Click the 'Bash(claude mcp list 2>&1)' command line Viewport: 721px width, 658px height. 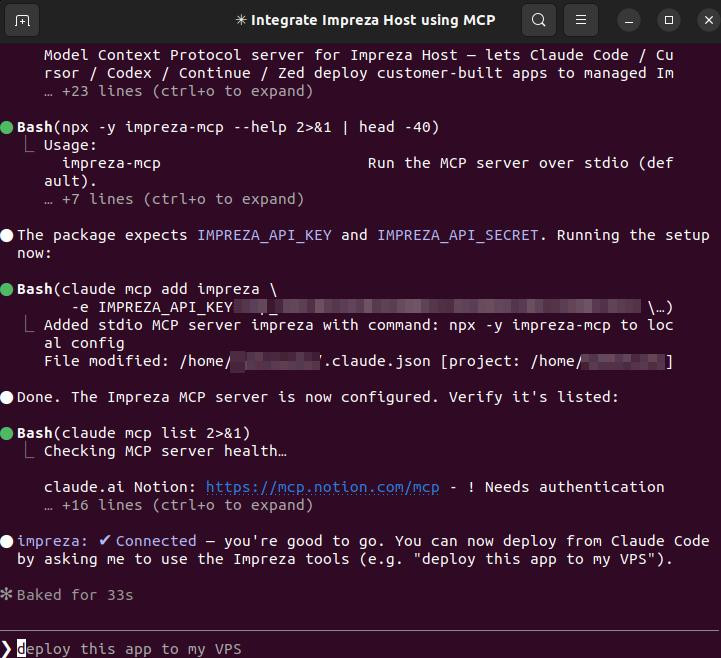(x=134, y=433)
